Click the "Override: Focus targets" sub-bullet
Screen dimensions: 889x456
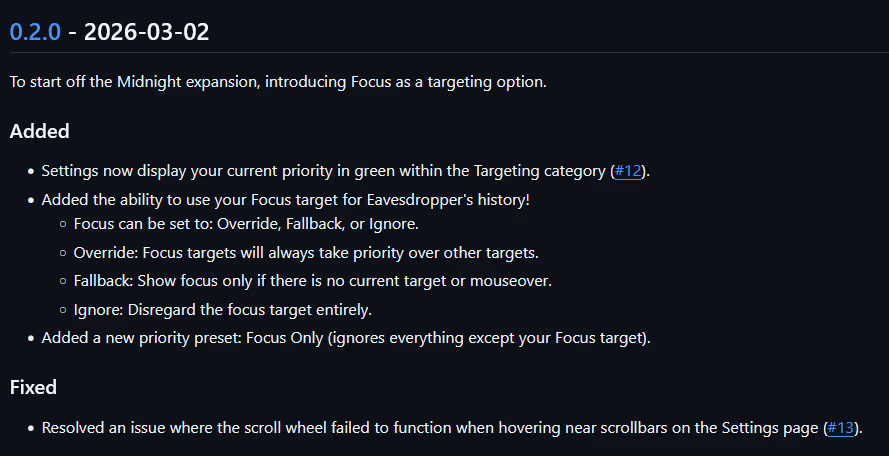[x=306, y=253]
